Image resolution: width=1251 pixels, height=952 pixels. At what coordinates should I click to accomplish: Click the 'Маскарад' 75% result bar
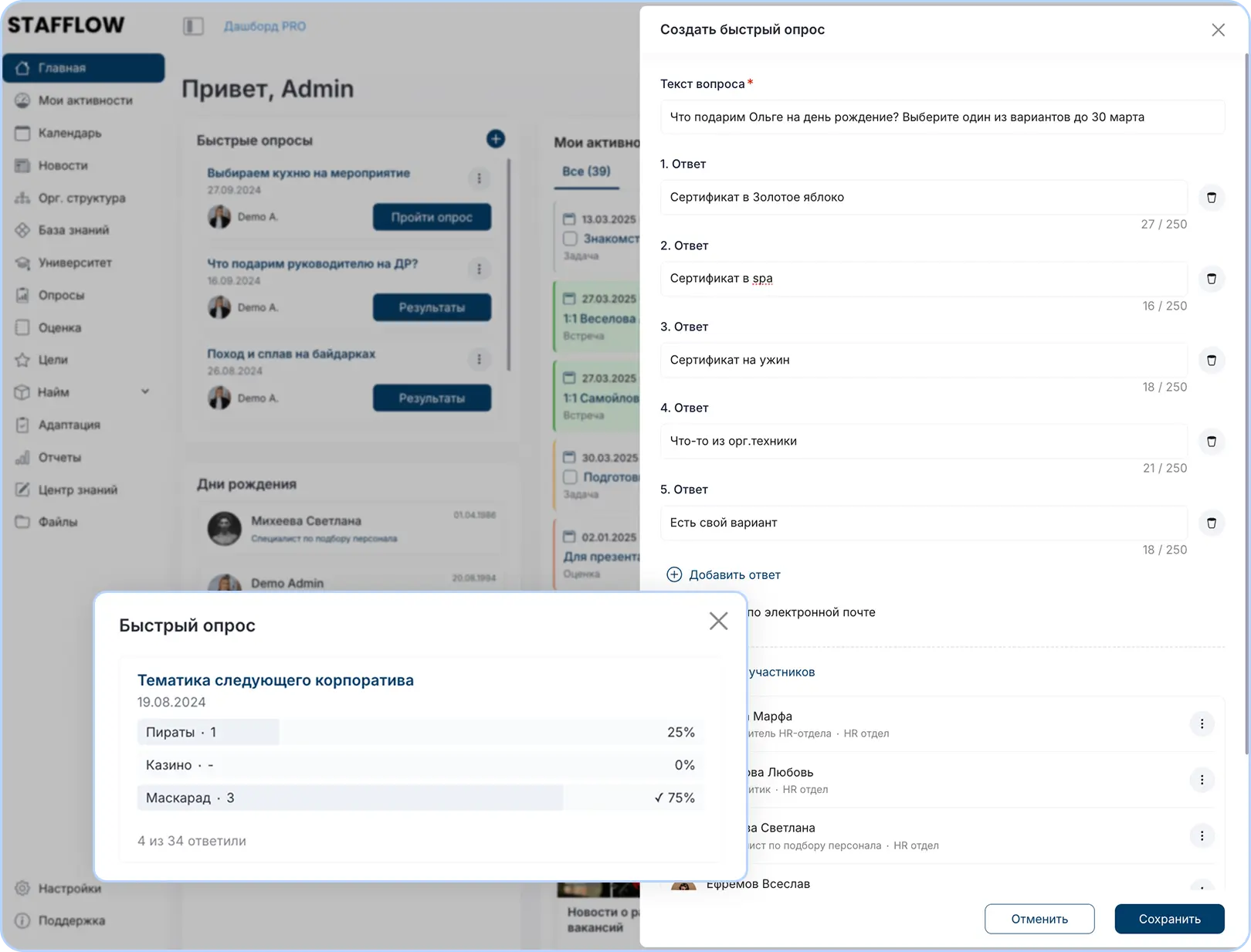click(419, 798)
